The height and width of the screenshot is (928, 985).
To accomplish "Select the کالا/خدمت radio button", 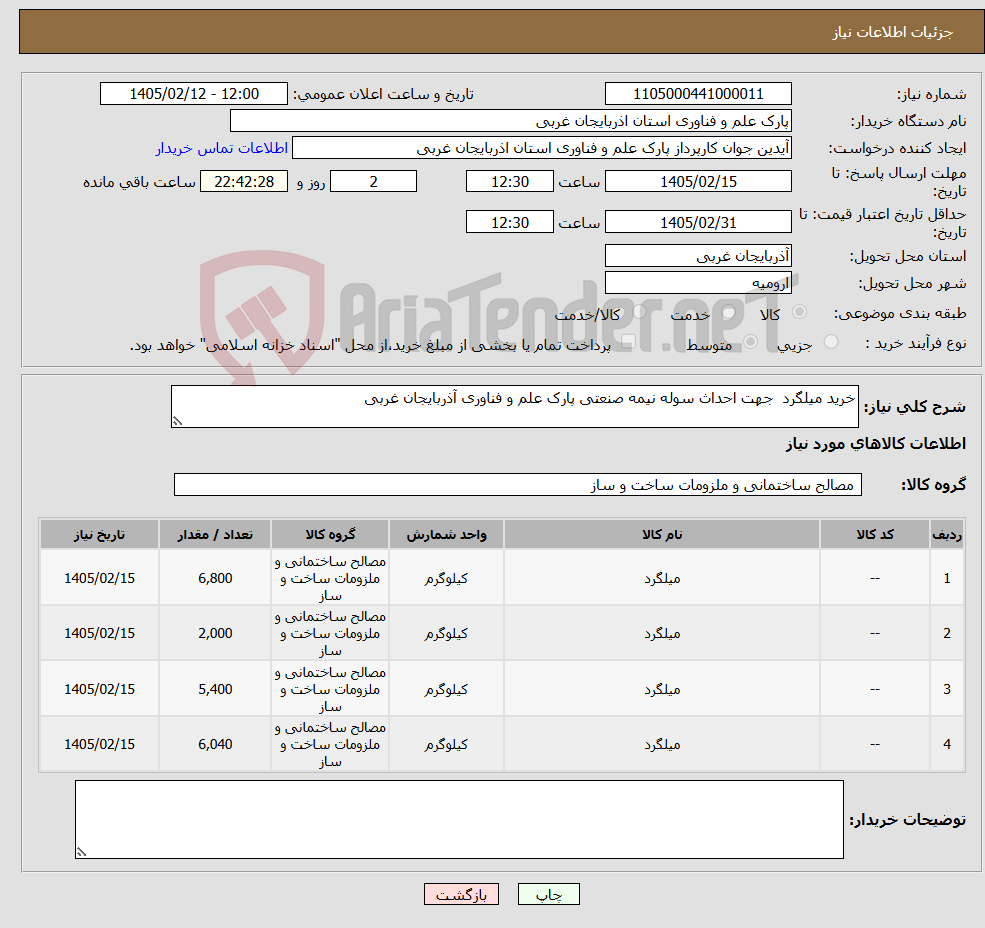I will coord(639,312).
